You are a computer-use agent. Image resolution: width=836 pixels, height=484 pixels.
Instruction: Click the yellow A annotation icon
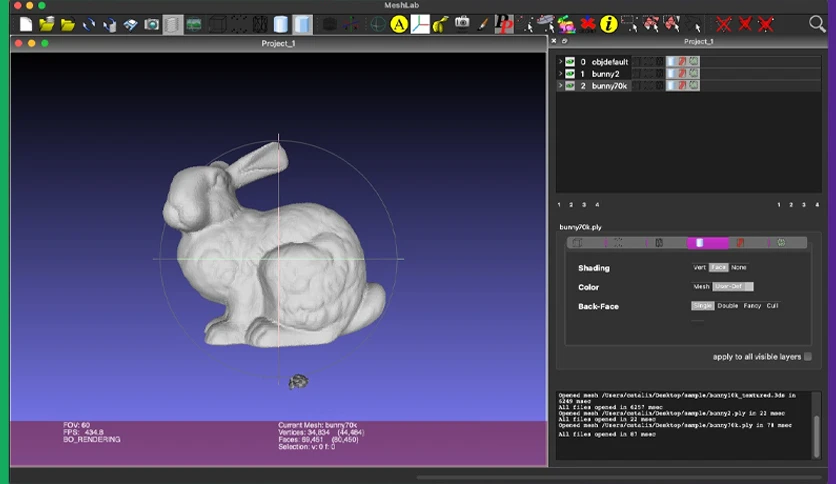tap(399, 25)
